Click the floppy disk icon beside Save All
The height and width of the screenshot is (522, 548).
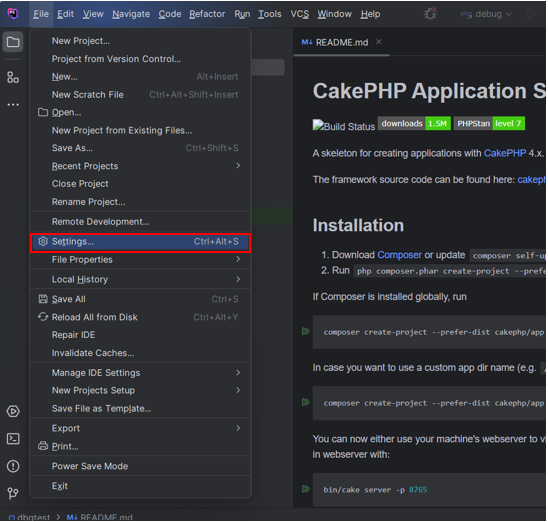click(43, 299)
